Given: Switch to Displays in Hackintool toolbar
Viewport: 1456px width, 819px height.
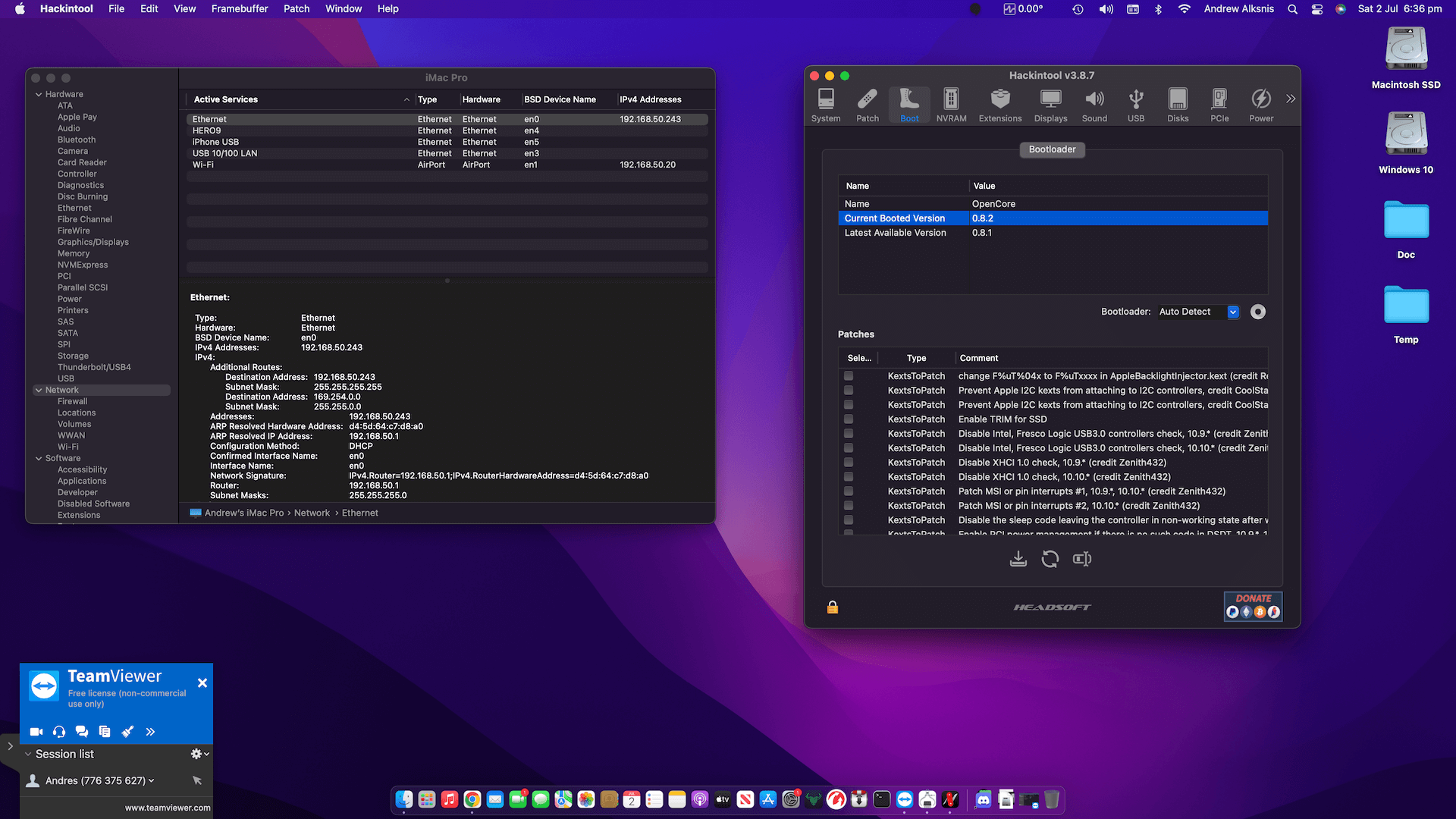Looking at the screenshot, I should [x=1050, y=105].
